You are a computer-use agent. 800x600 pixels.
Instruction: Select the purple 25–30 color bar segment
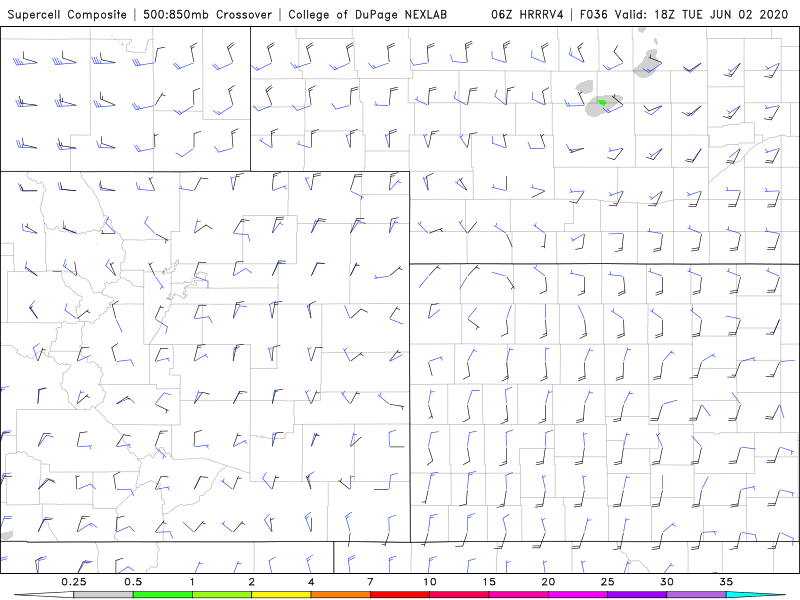tap(637, 595)
